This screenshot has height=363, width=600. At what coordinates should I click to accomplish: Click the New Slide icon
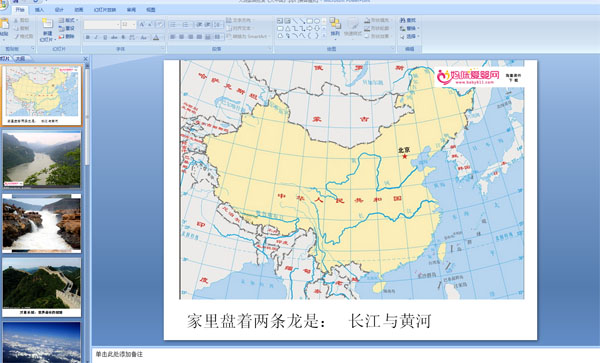[x=47, y=24]
